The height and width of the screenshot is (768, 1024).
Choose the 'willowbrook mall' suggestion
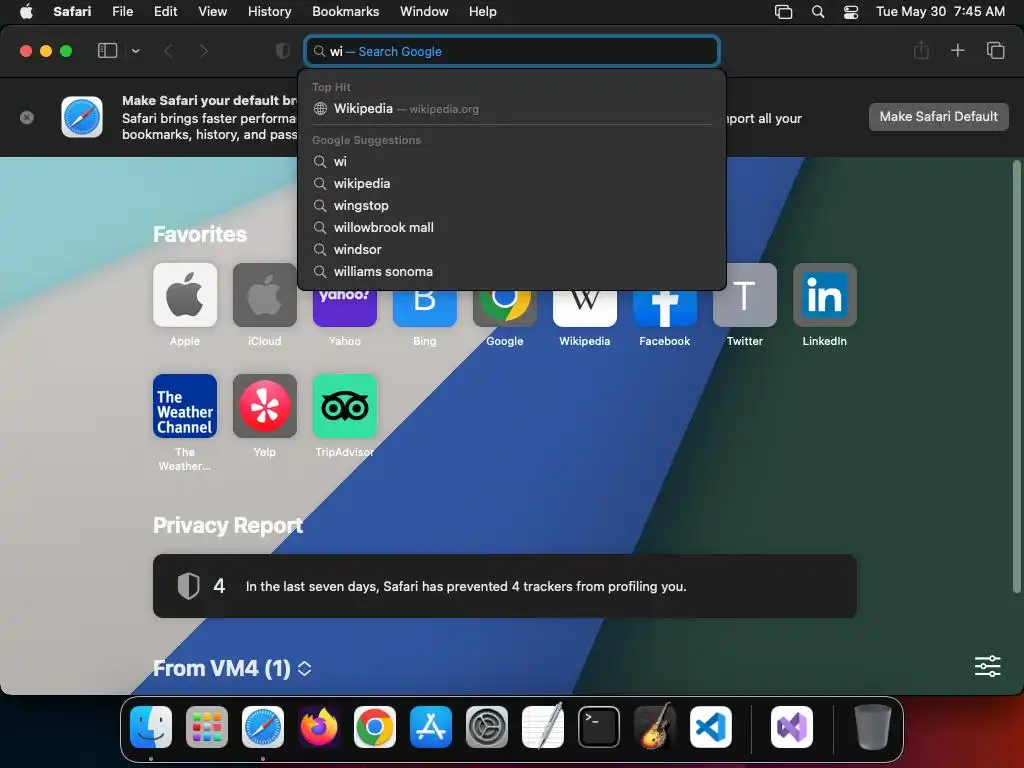click(x=512, y=227)
